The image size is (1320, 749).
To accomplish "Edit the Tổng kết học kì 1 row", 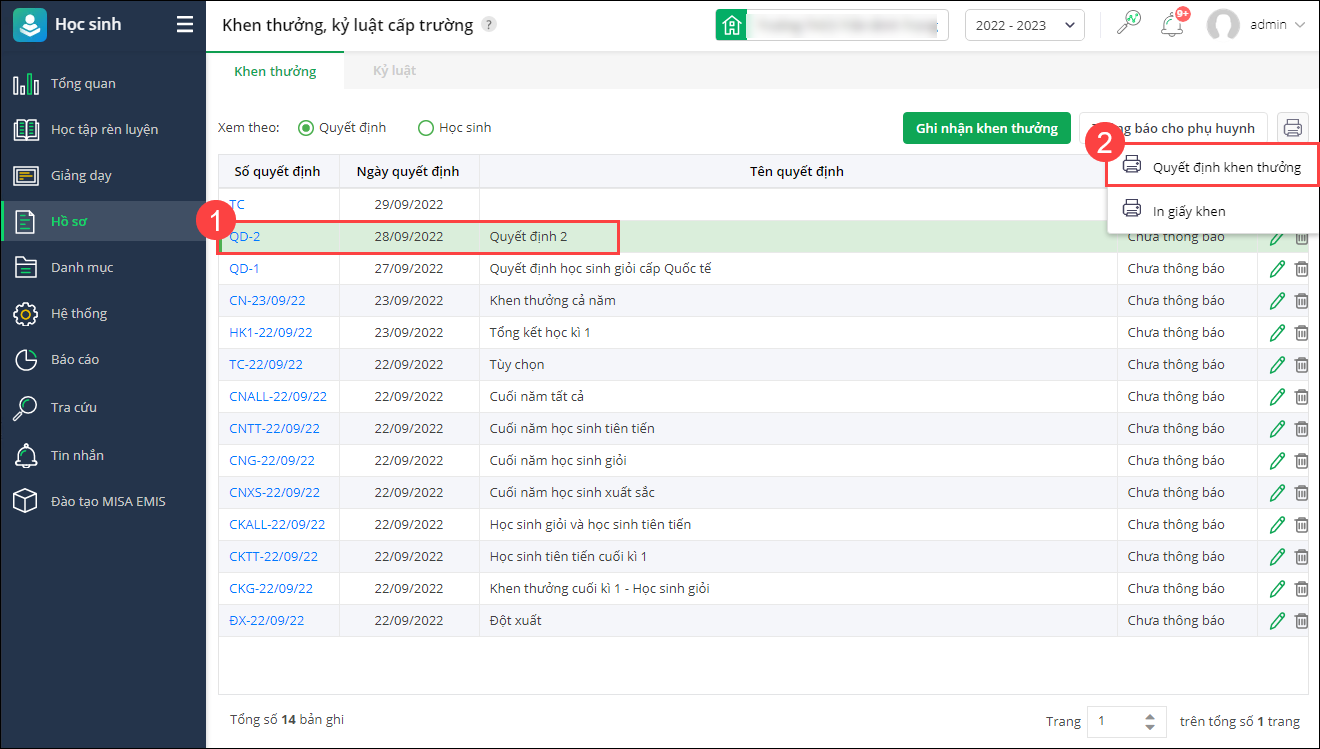I will tap(1277, 332).
